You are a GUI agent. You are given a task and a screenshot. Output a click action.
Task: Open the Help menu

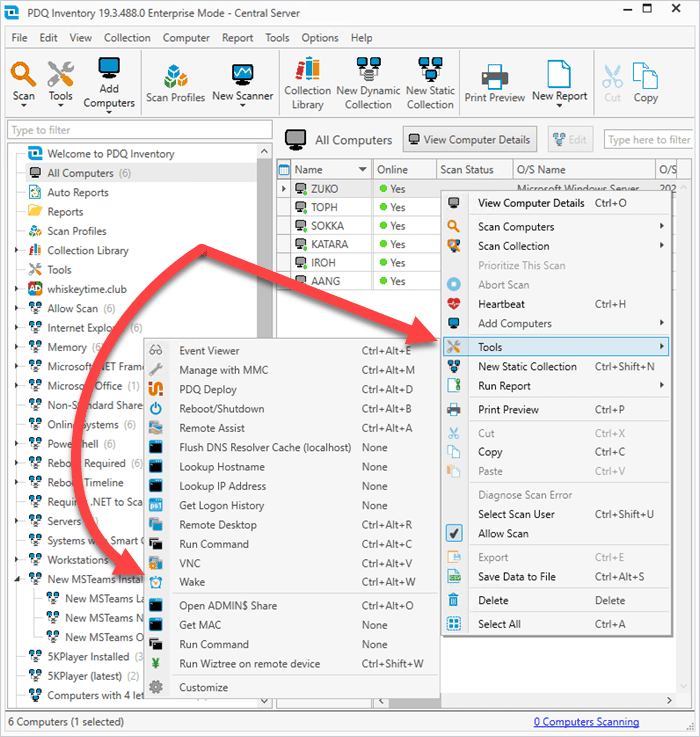361,38
